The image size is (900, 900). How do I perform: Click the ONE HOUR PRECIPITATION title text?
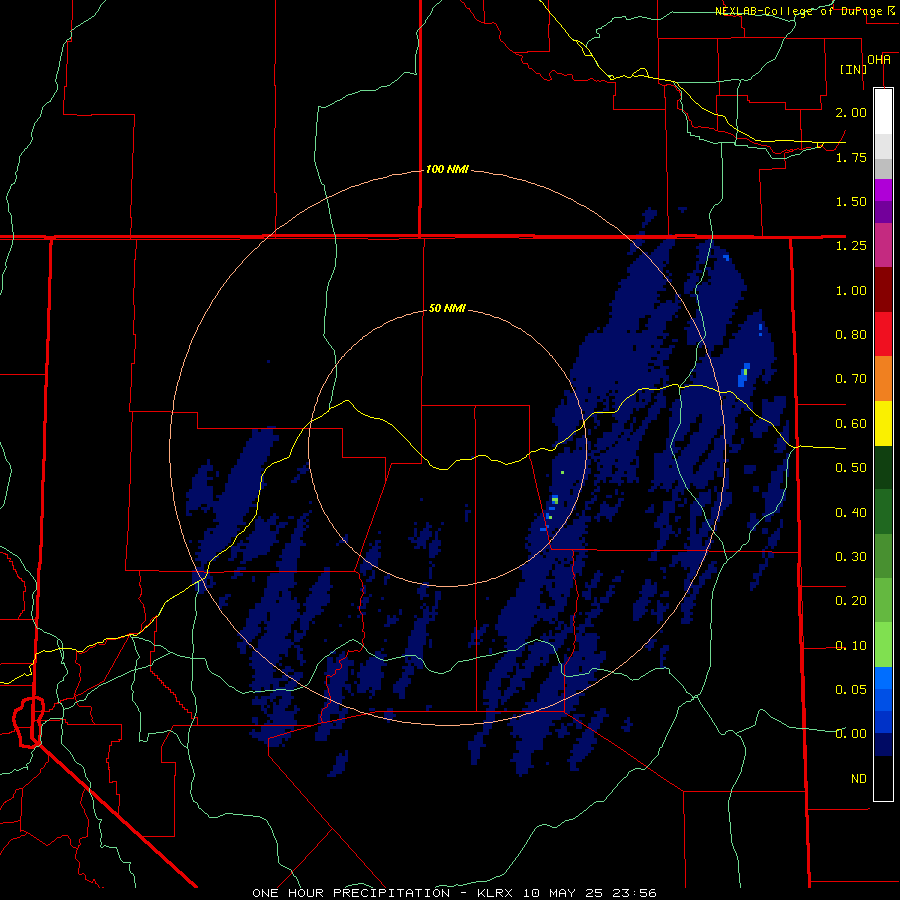point(351,893)
